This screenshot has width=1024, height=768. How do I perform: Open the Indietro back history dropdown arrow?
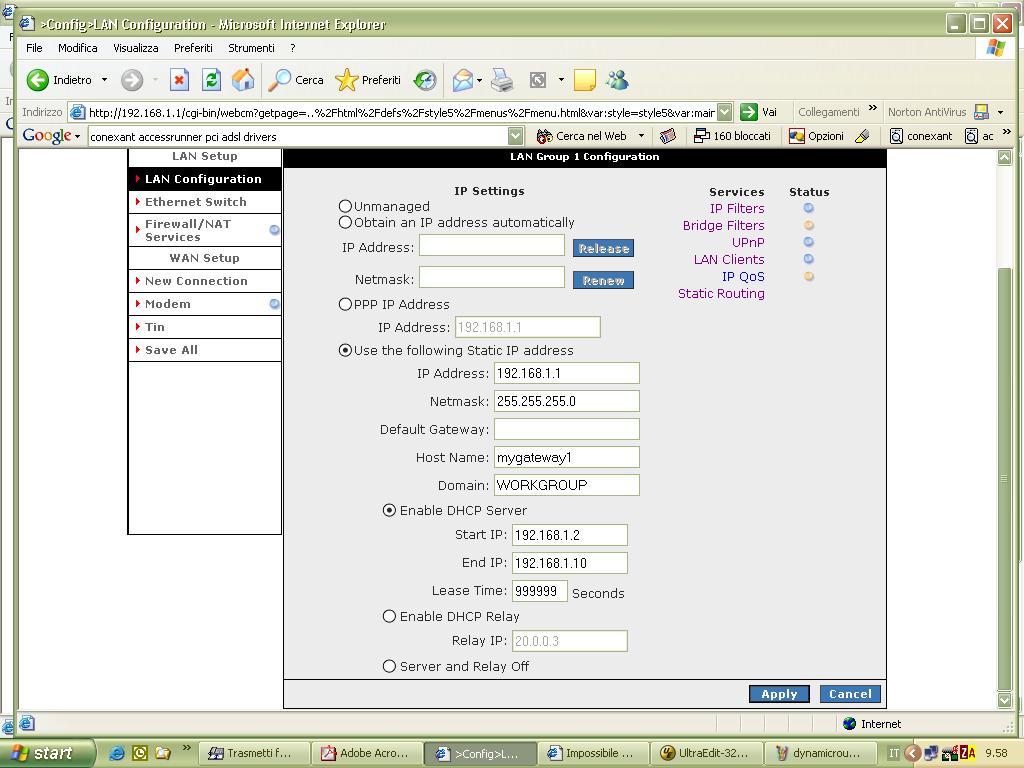(x=104, y=80)
